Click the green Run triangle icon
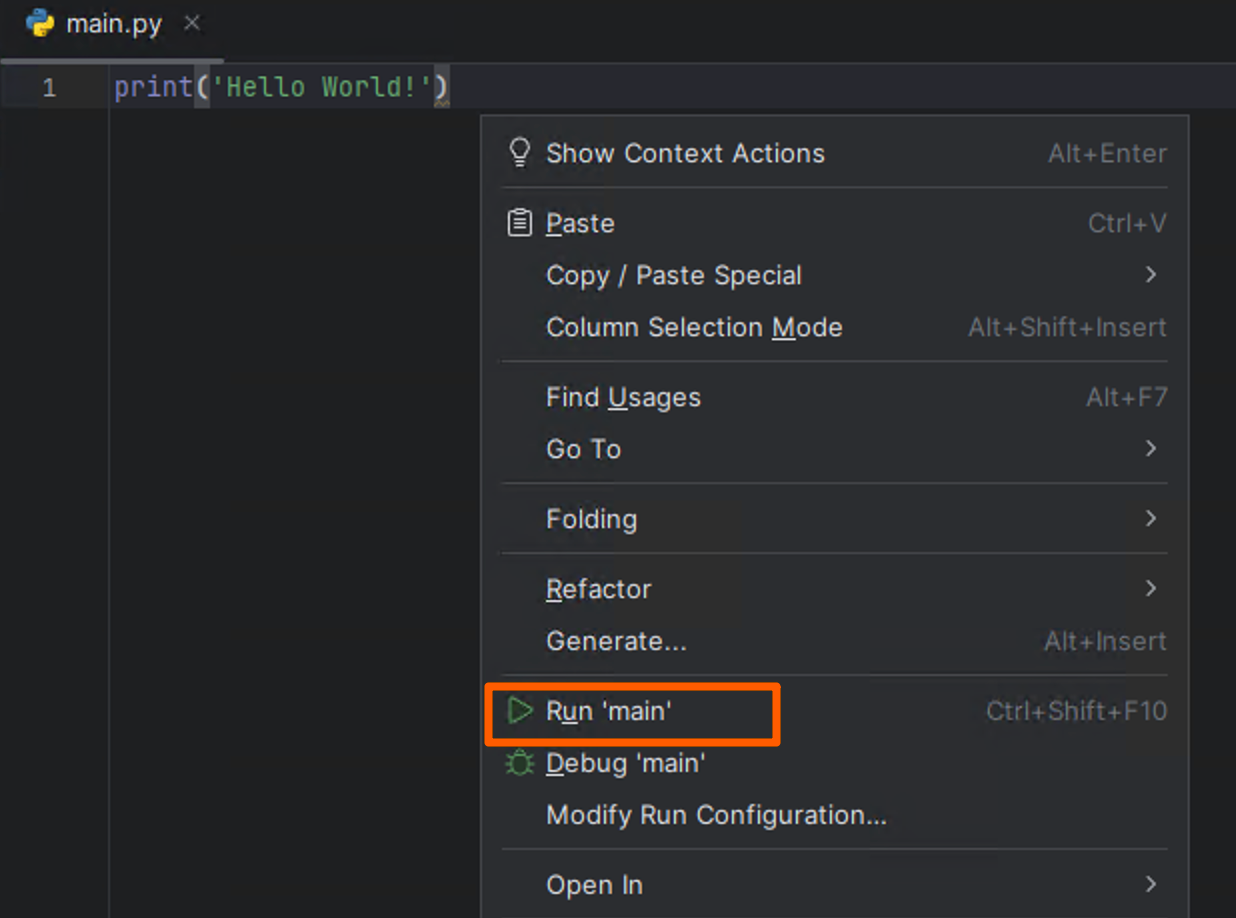 (x=519, y=711)
